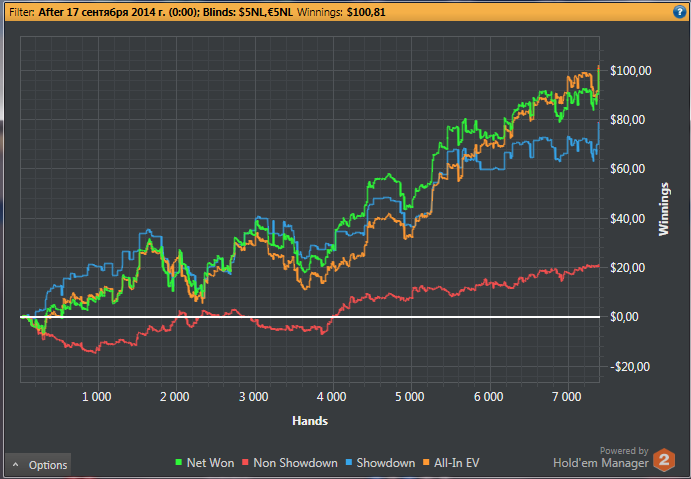
Task: Click the vertical Winnings axis title
Action: pos(663,209)
